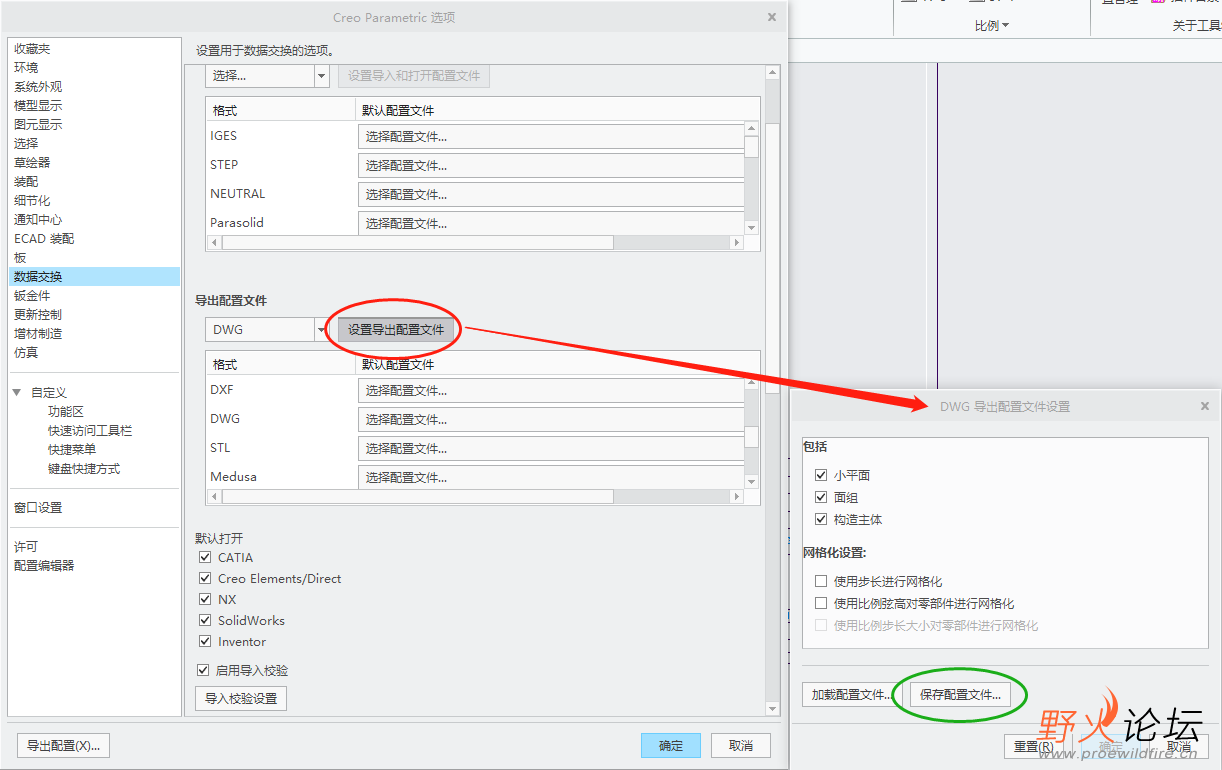Select 收藏夹 in options sidebar
1222x770 pixels.
tap(32, 49)
